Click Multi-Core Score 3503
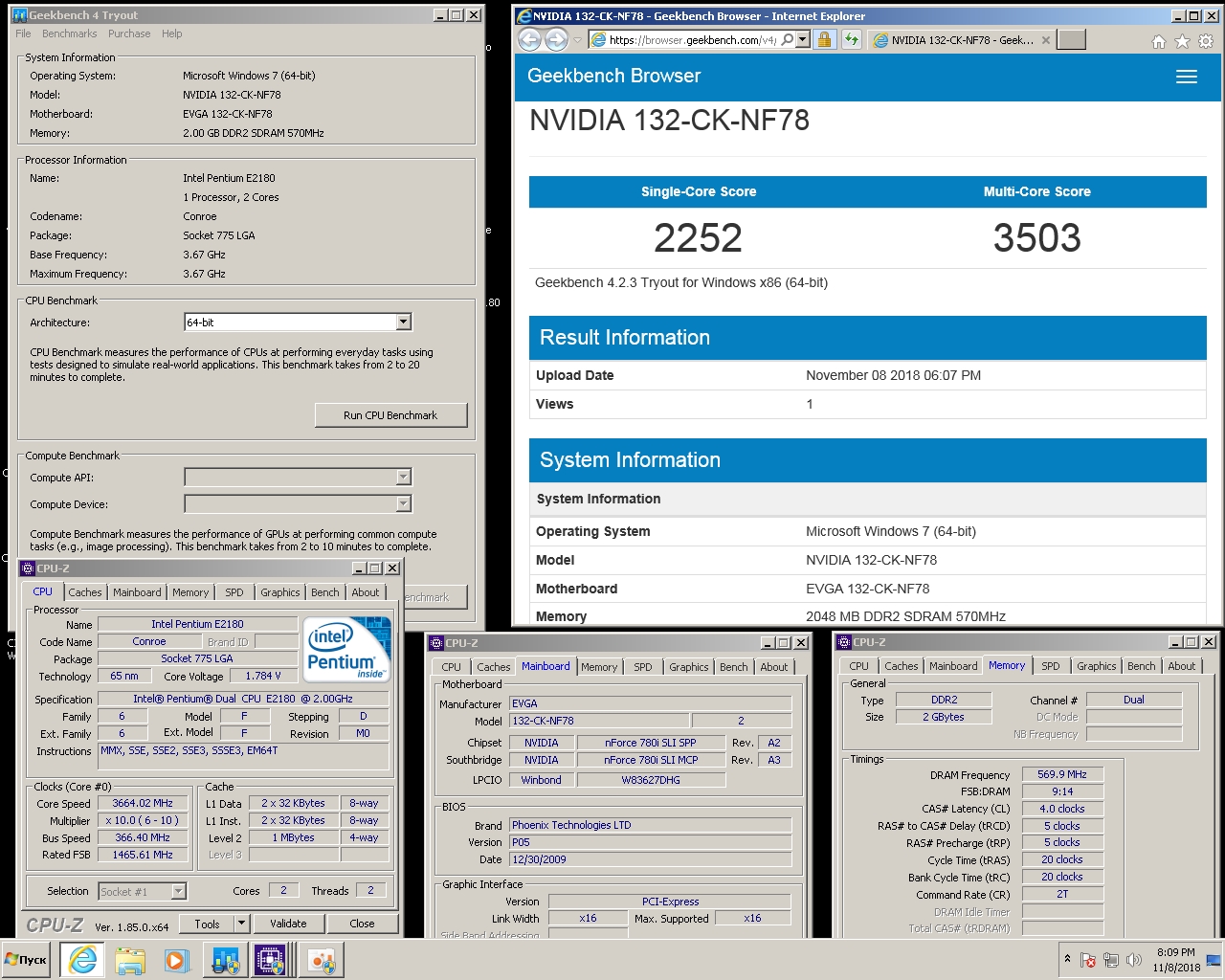The width and height of the screenshot is (1225, 980). click(x=1037, y=238)
